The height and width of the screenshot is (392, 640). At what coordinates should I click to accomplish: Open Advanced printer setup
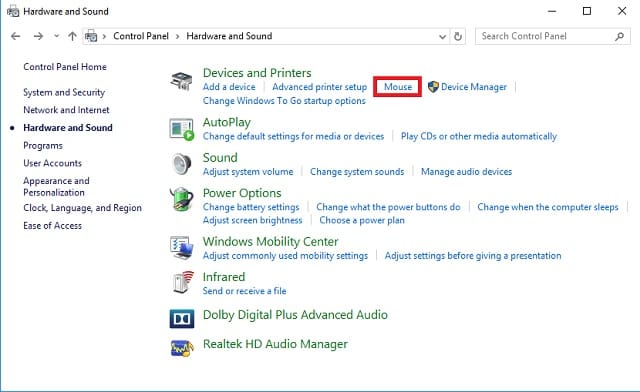pos(320,87)
